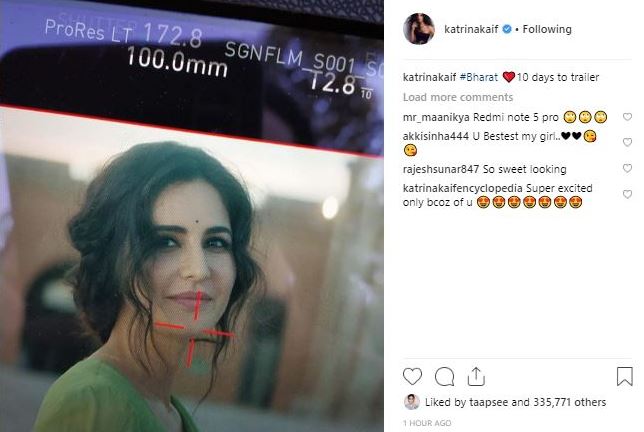Screen dimensions: 644x432
Task: Expand Load more comments
Action: (458, 97)
